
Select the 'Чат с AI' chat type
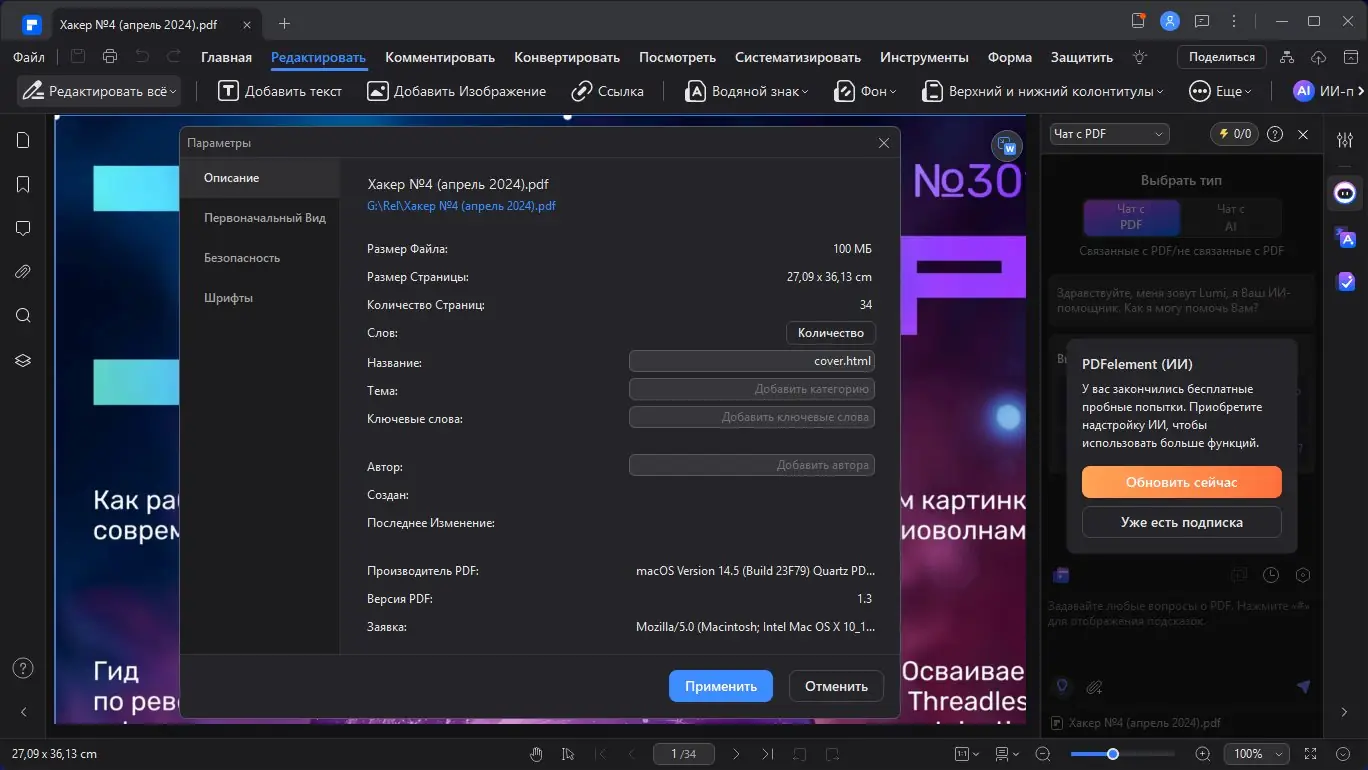click(x=1231, y=217)
